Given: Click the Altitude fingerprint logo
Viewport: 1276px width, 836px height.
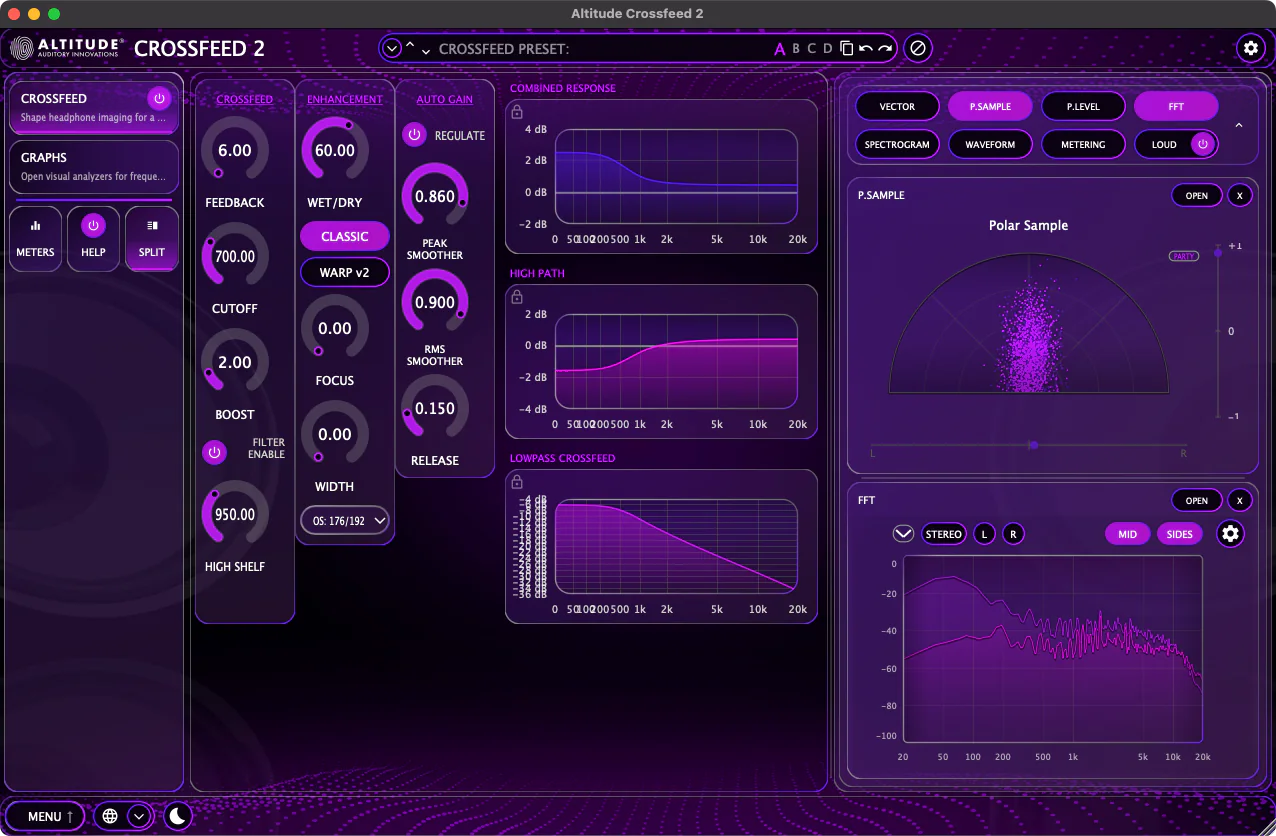Looking at the screenshot, I should tap(23, 48).
